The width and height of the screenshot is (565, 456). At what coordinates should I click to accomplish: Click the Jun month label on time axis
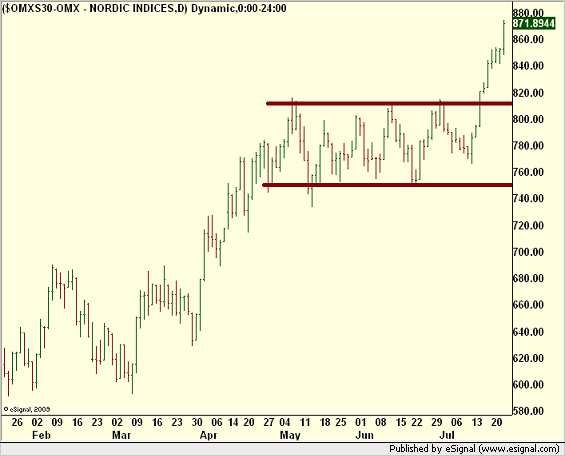coord(364,435)
